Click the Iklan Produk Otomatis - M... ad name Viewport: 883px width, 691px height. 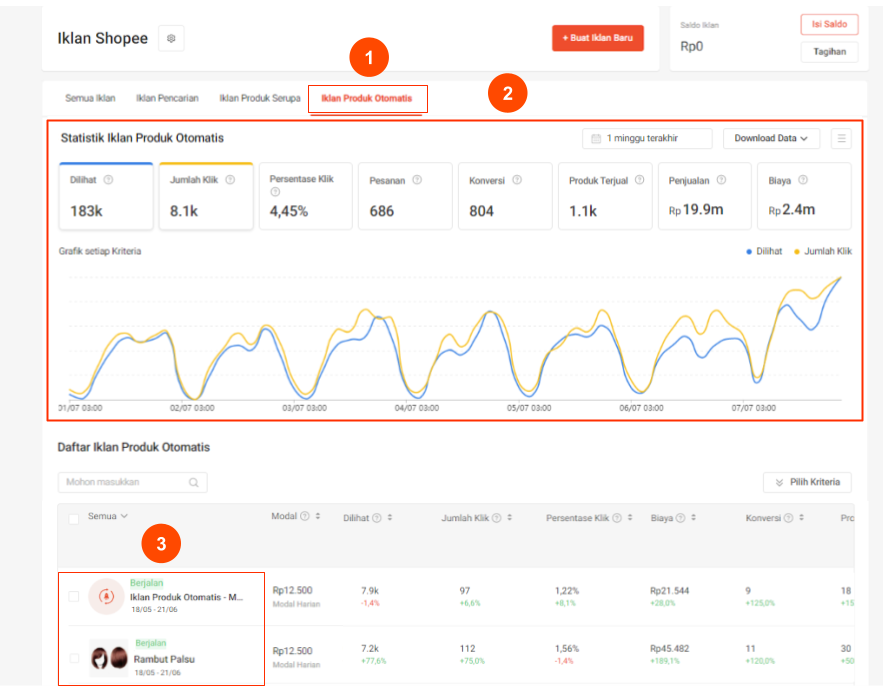coord(186,597)
